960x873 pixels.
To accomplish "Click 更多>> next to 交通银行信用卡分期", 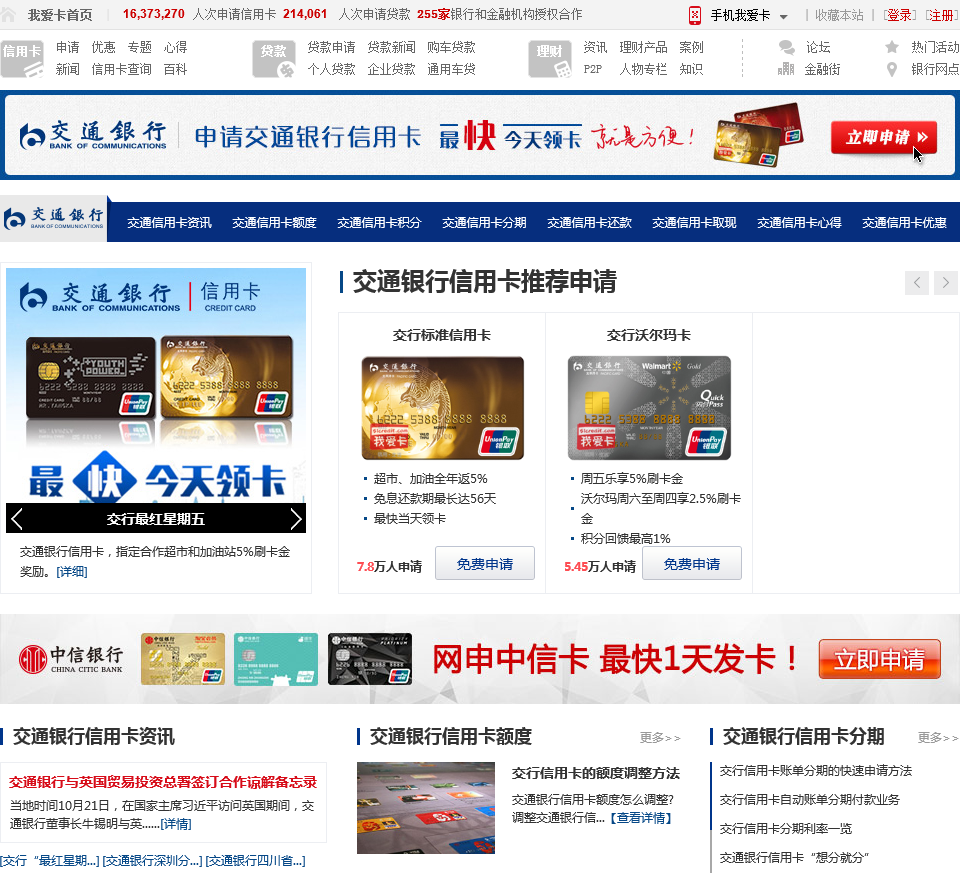I will tap(938, 738).
